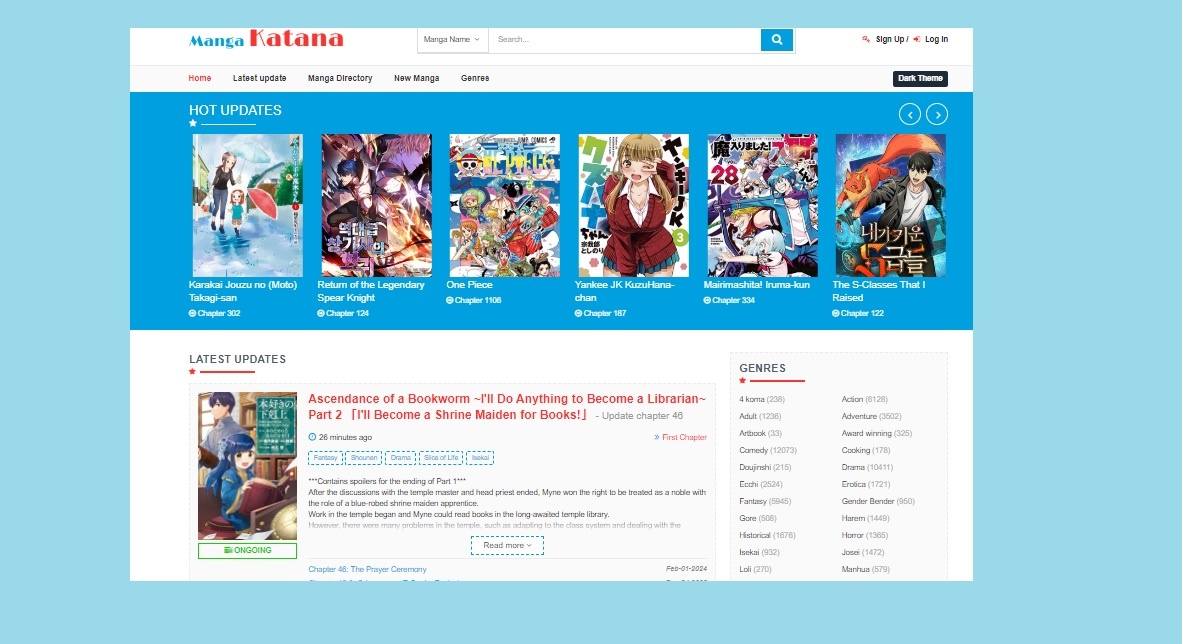Select the Drama tag under Bookworm
The height and width of the screenshot is (644, 1182).
(x=400, y=458)
